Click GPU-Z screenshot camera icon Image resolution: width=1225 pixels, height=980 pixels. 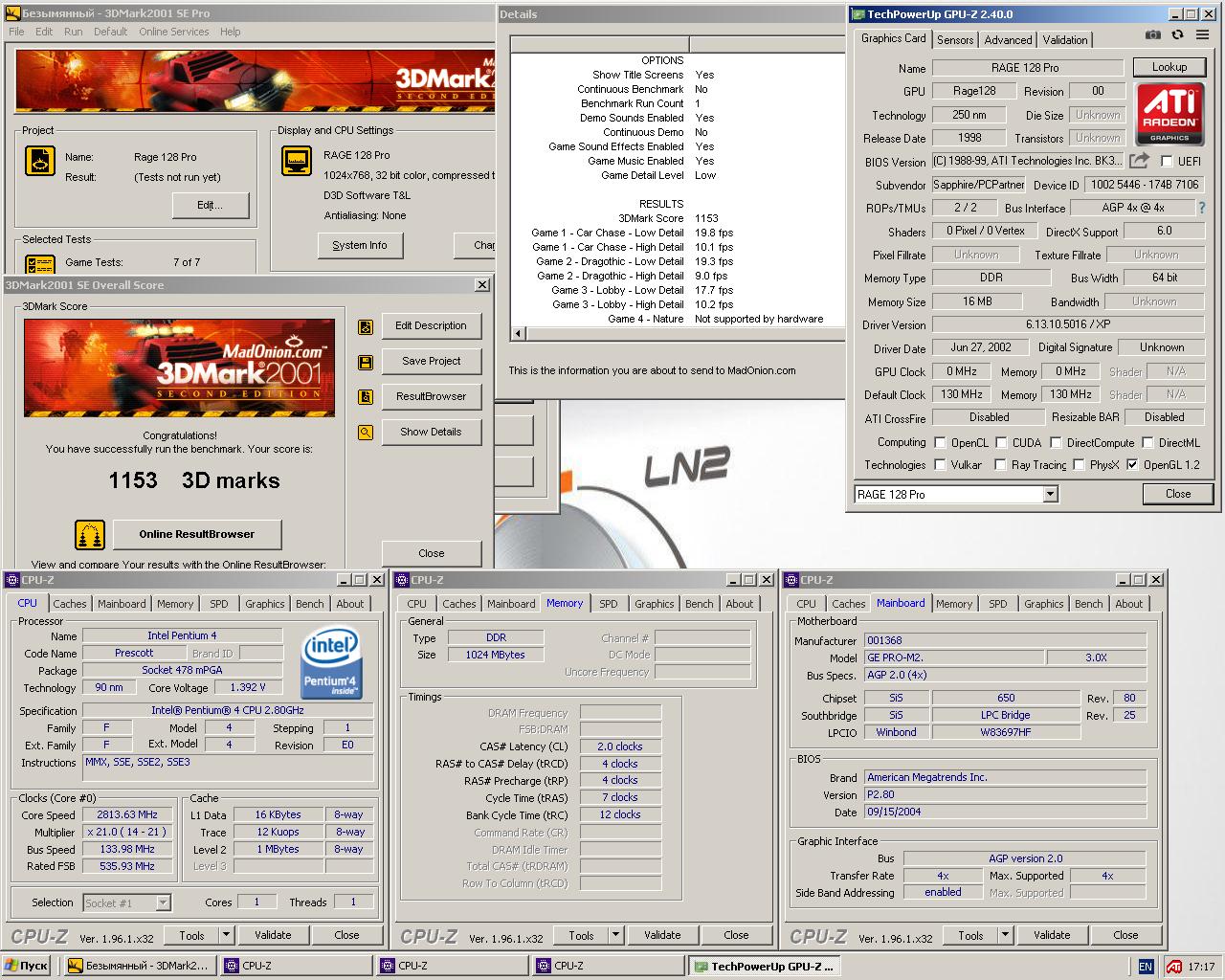1153,34
